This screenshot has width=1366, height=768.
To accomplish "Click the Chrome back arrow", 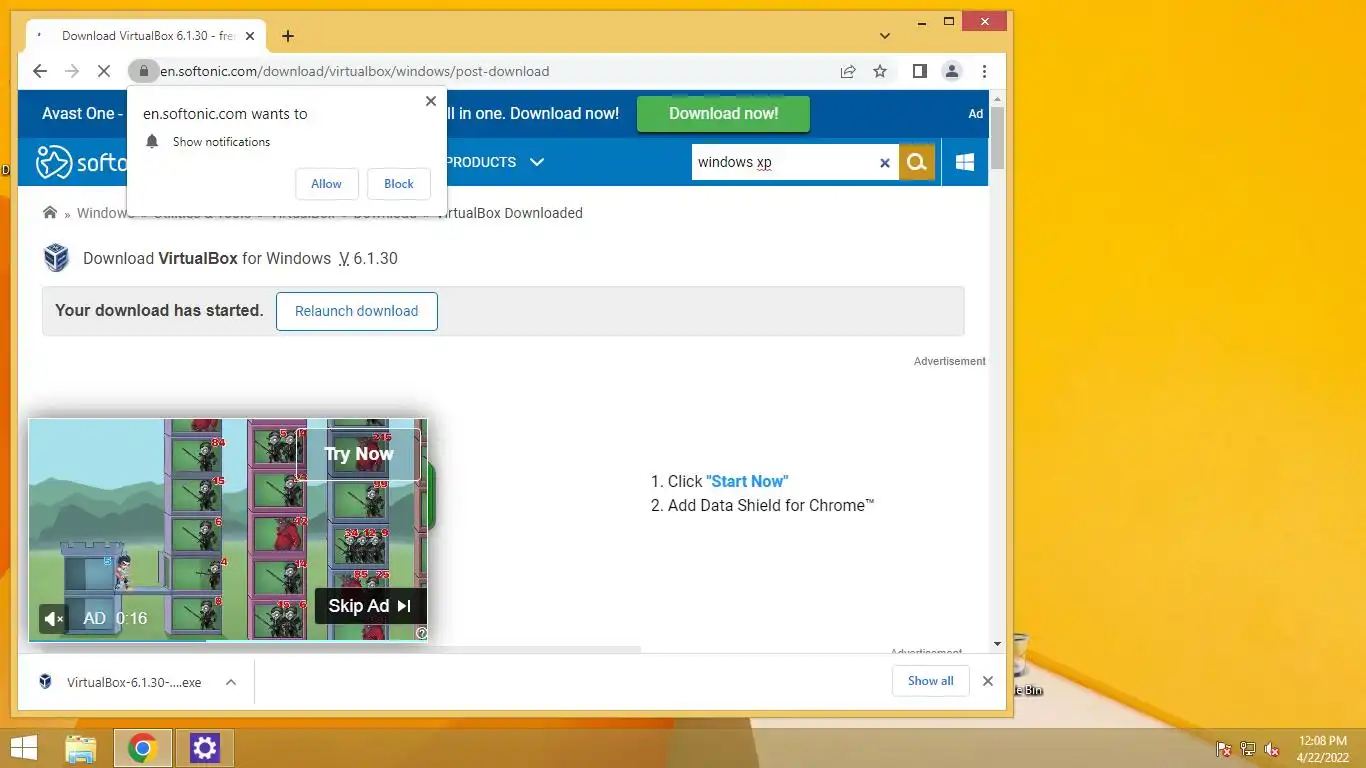I will pos(40,71).
